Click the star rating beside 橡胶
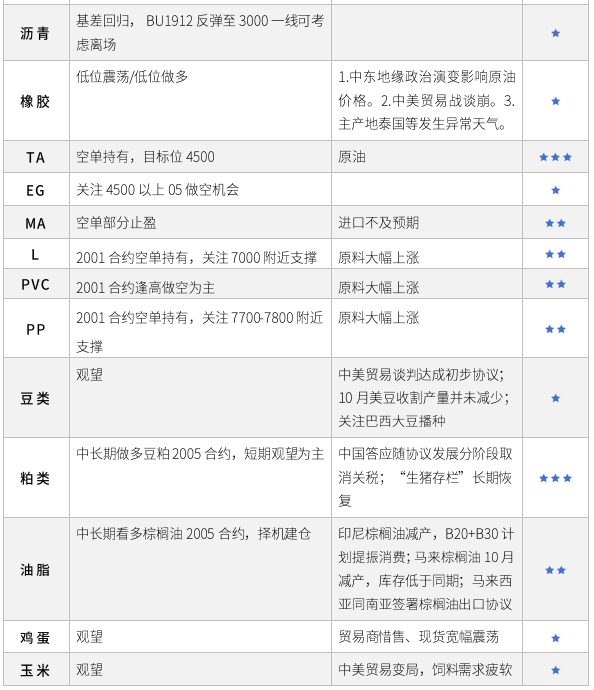 (x=555, y=101)
